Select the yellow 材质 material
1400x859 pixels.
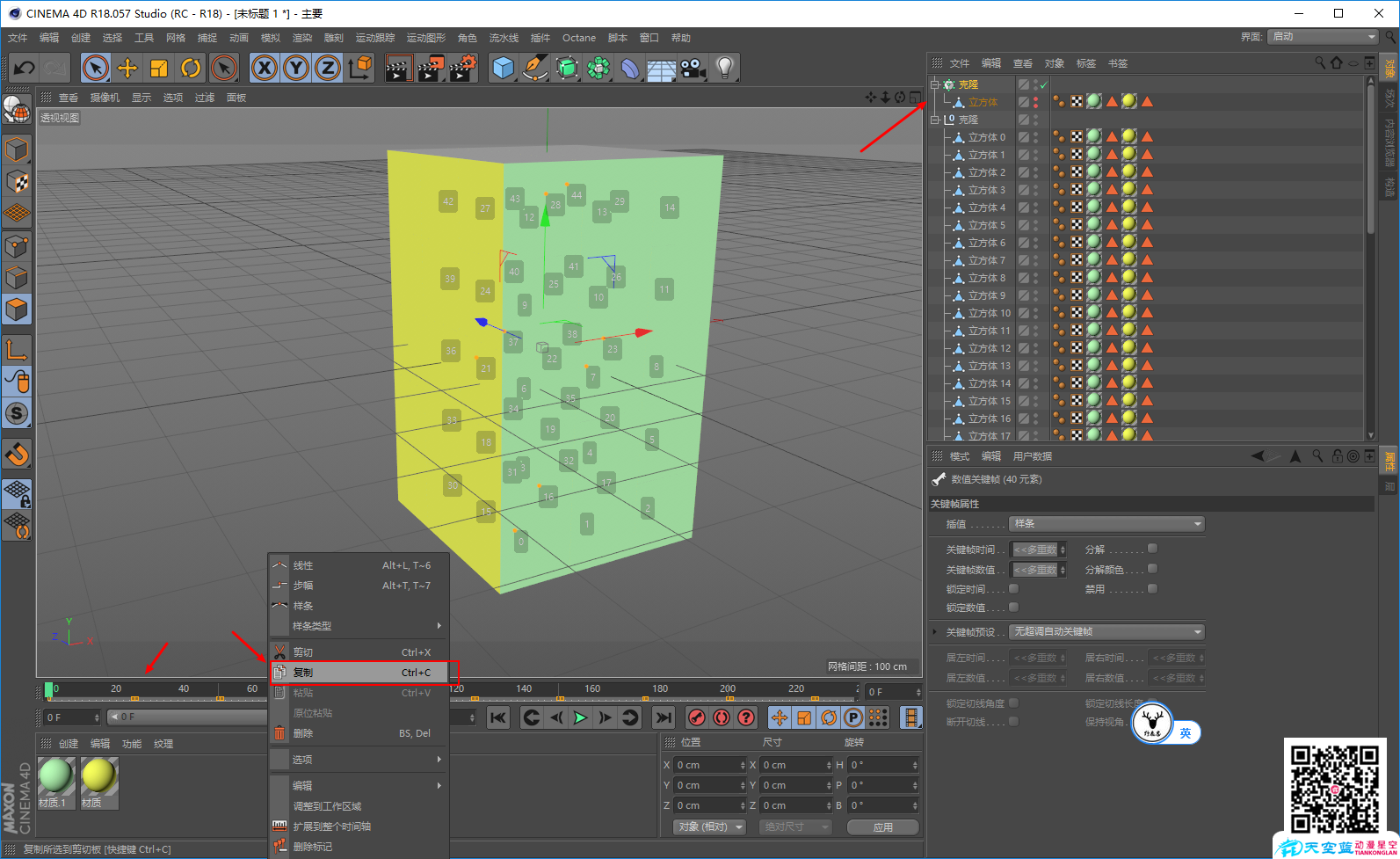(98, 776)
